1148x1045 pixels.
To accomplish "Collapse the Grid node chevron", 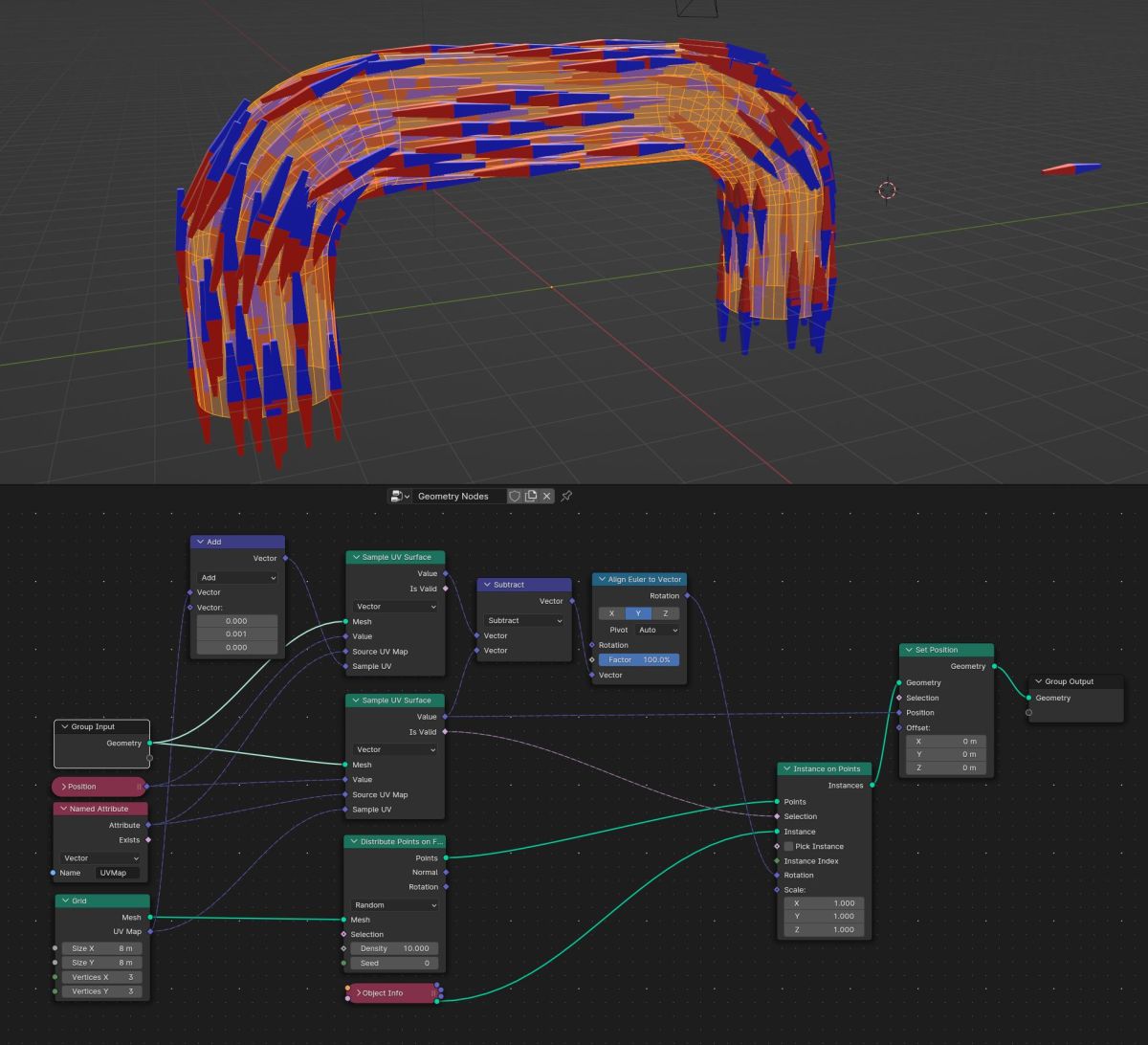I will click(x=66, y=900).
